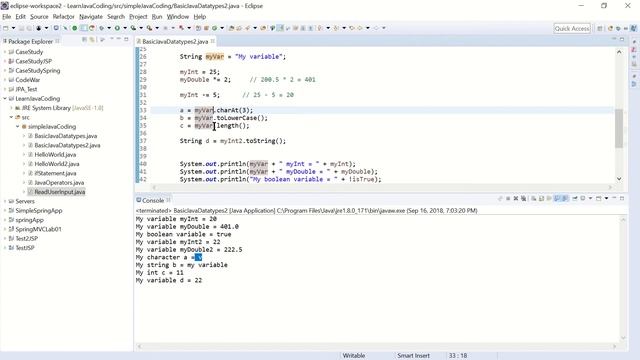Click the Open Console icon

[598, 198]
